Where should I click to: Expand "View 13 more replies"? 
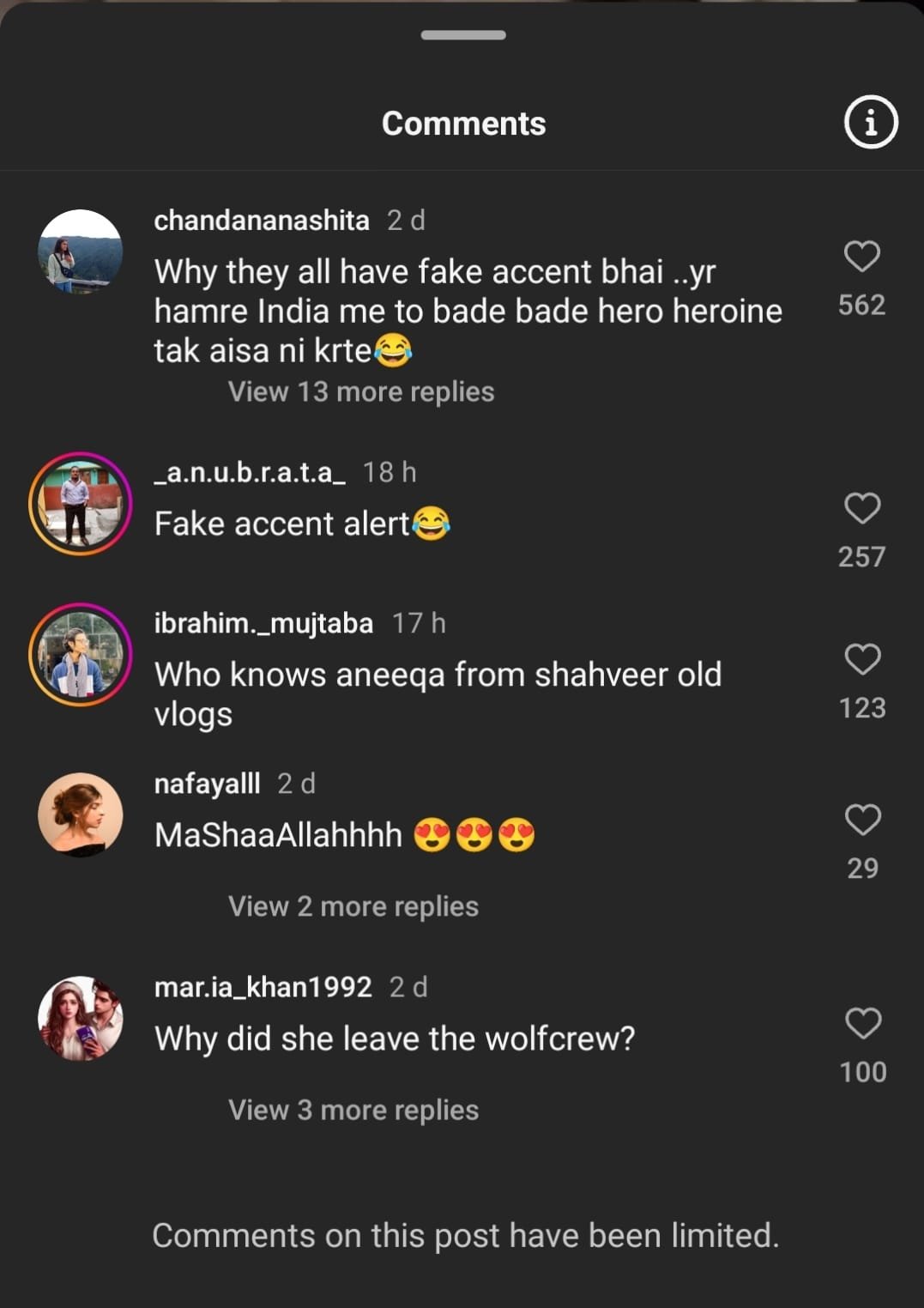[x=360, y=392]
